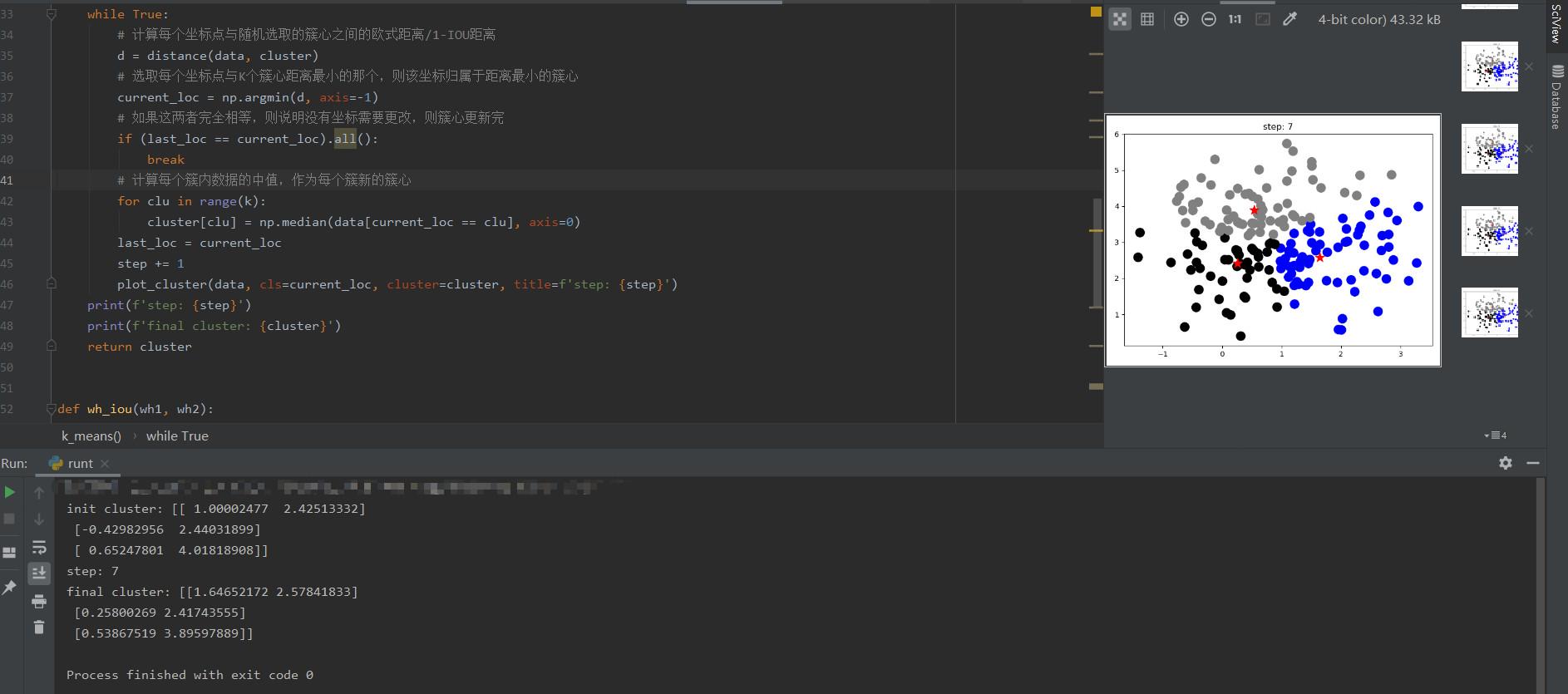Click the return cluster statement
The width and height of the screenshot is (1568, 694).
[140, 347]
